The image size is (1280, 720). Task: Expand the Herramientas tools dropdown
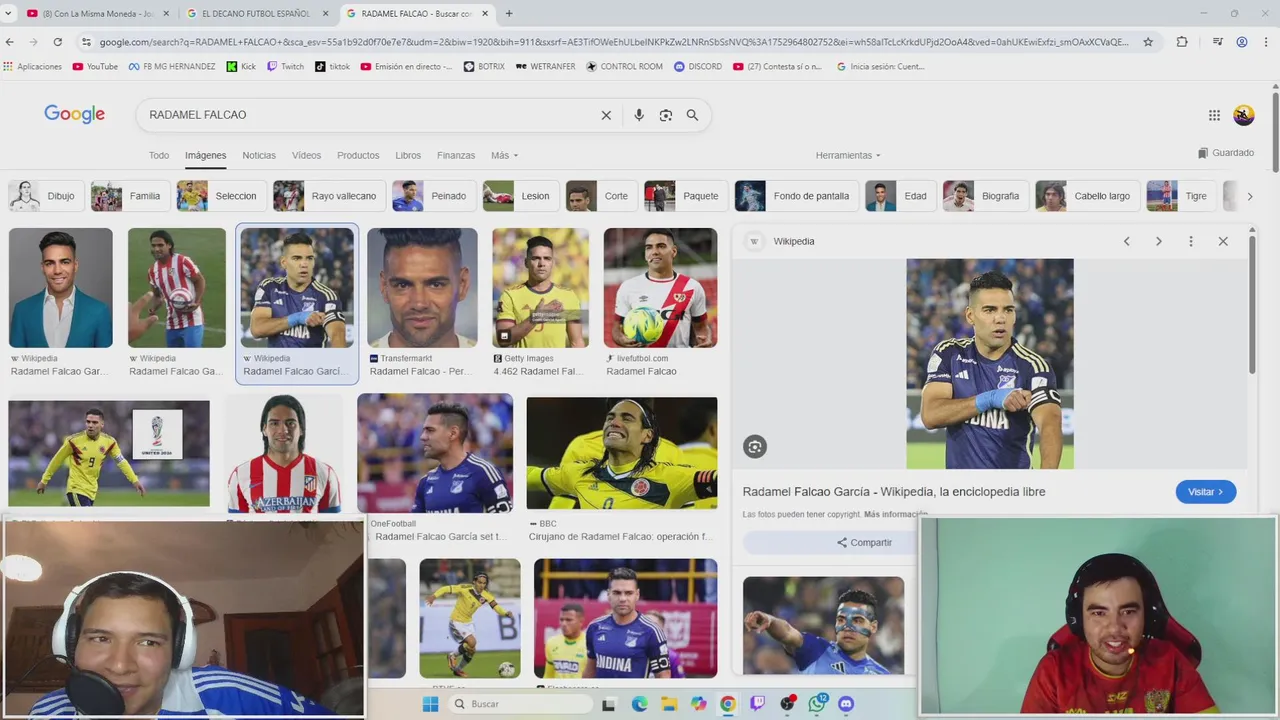[848, 155]
